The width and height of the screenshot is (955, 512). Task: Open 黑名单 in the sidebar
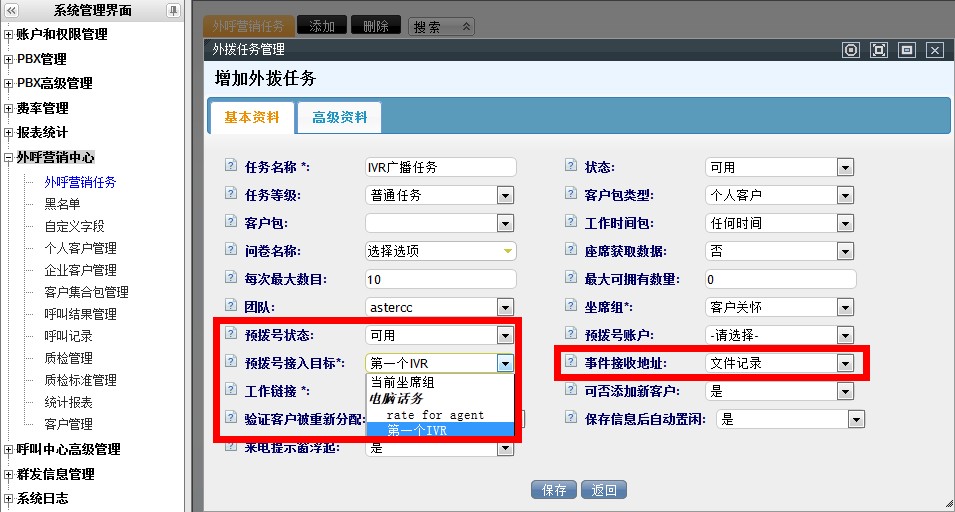[62, 204]
